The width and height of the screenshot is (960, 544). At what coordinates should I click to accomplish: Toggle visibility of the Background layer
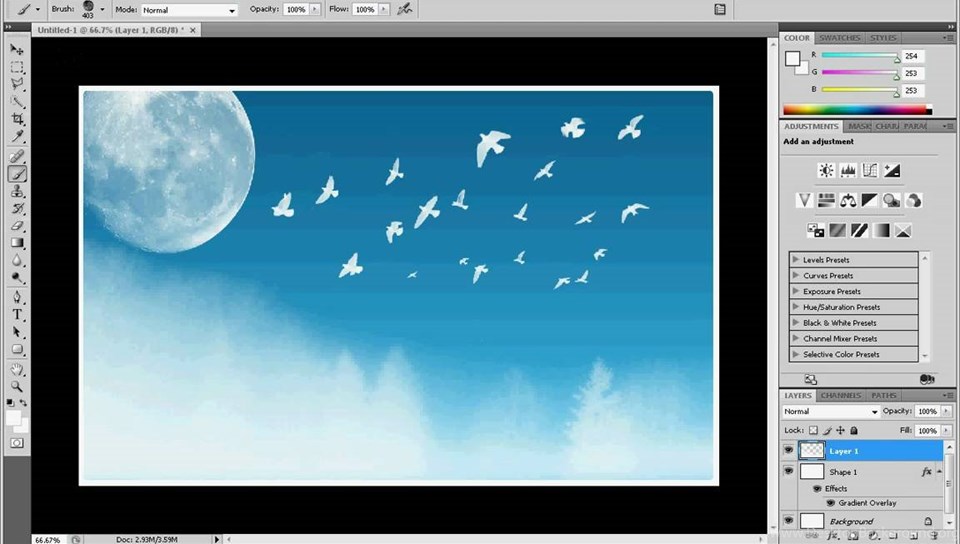tap(788, 521)
